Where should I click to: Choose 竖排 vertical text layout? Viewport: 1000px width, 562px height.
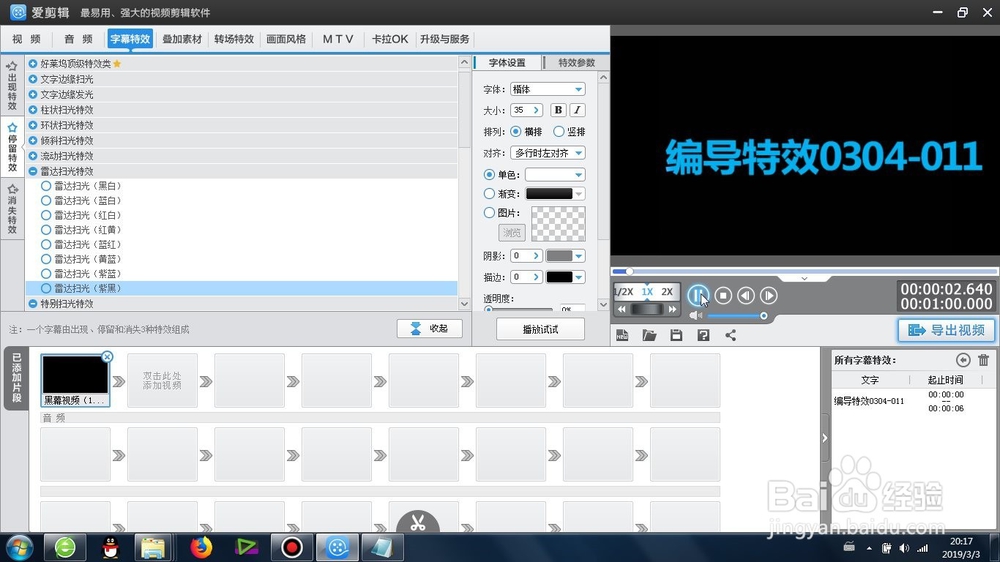point(569,131)
